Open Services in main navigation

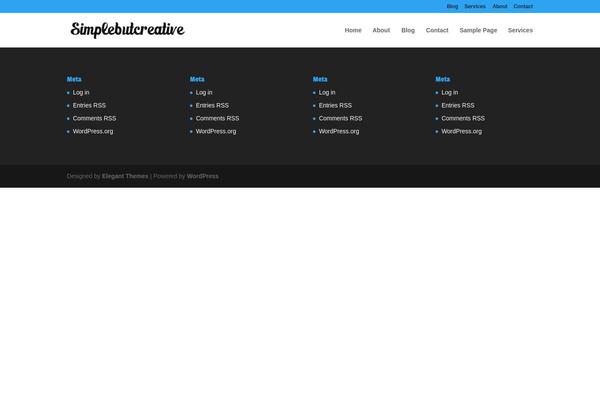(x=520, y=30)
